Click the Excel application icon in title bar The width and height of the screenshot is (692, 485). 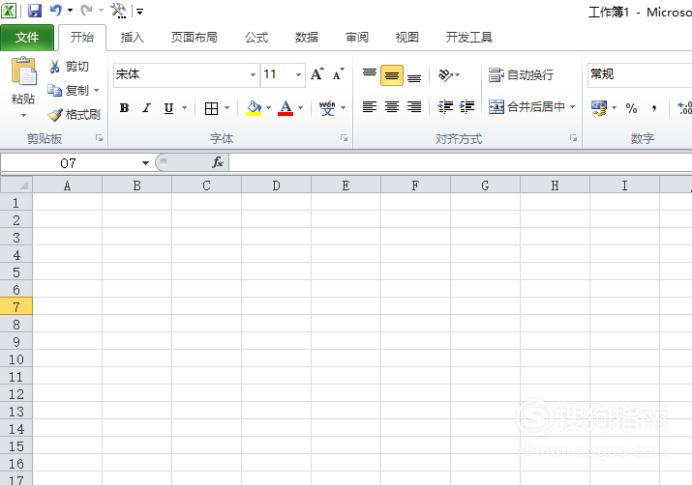pyautogui.click(x=9, y=11)
